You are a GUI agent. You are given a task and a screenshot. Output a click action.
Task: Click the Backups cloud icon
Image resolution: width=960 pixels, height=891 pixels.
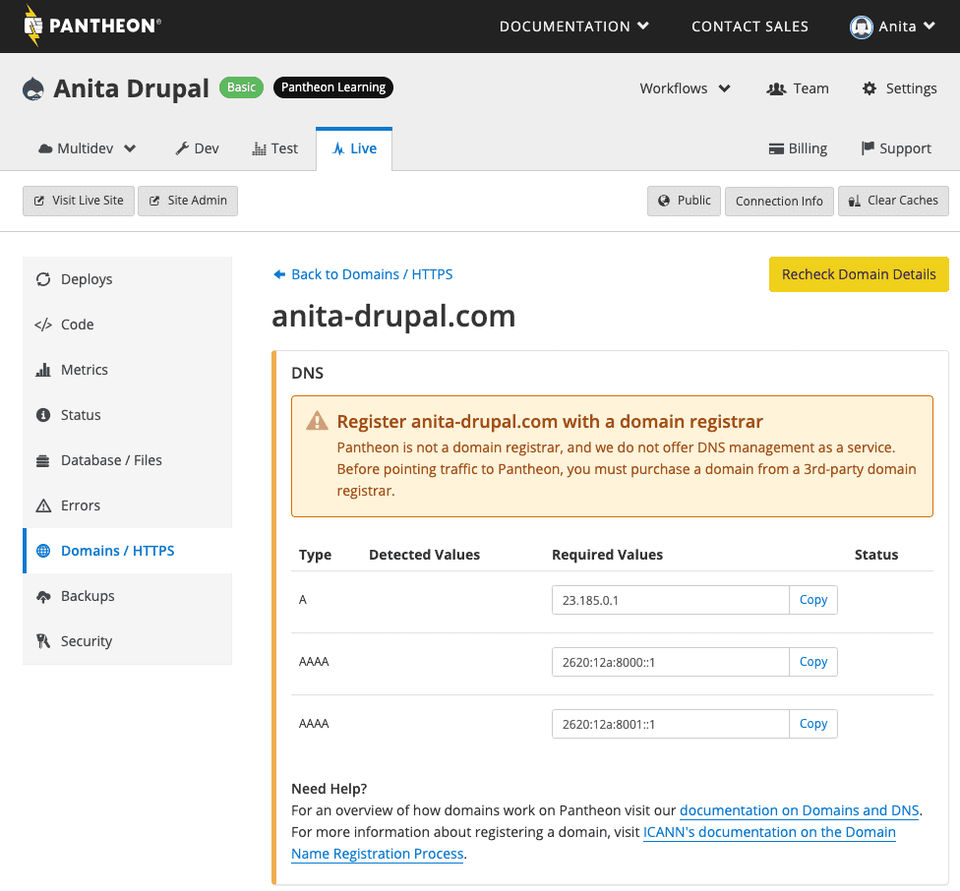(x=43, y=596)
